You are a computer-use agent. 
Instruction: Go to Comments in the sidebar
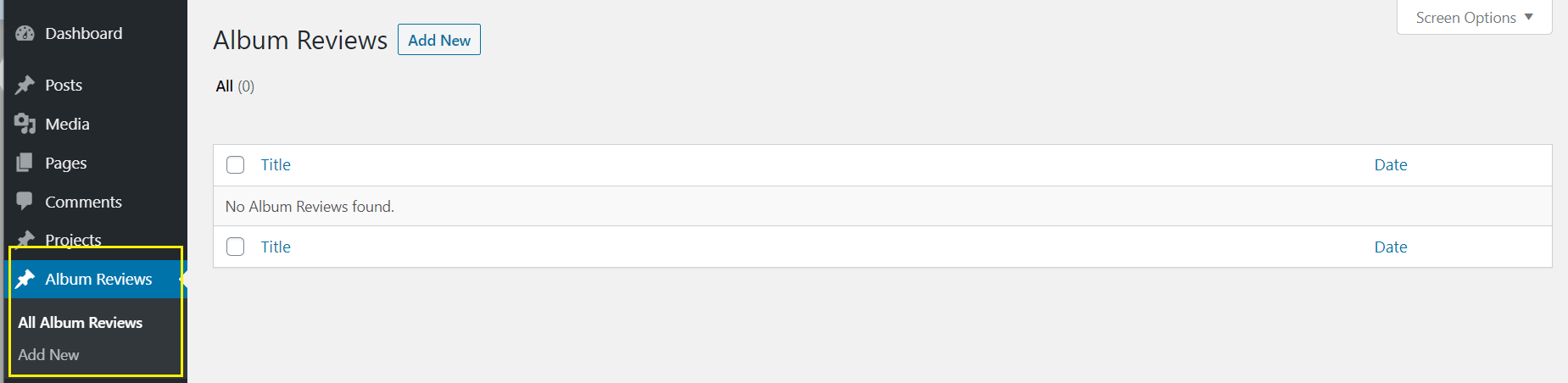pyautogui.click(x=83, y=202)
